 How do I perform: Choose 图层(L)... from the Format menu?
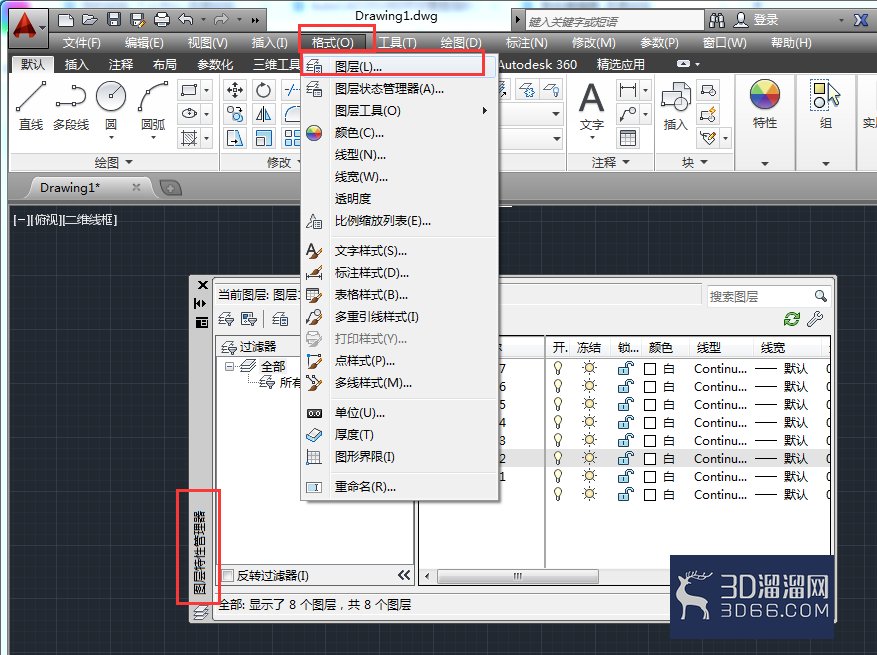point(399,67)
